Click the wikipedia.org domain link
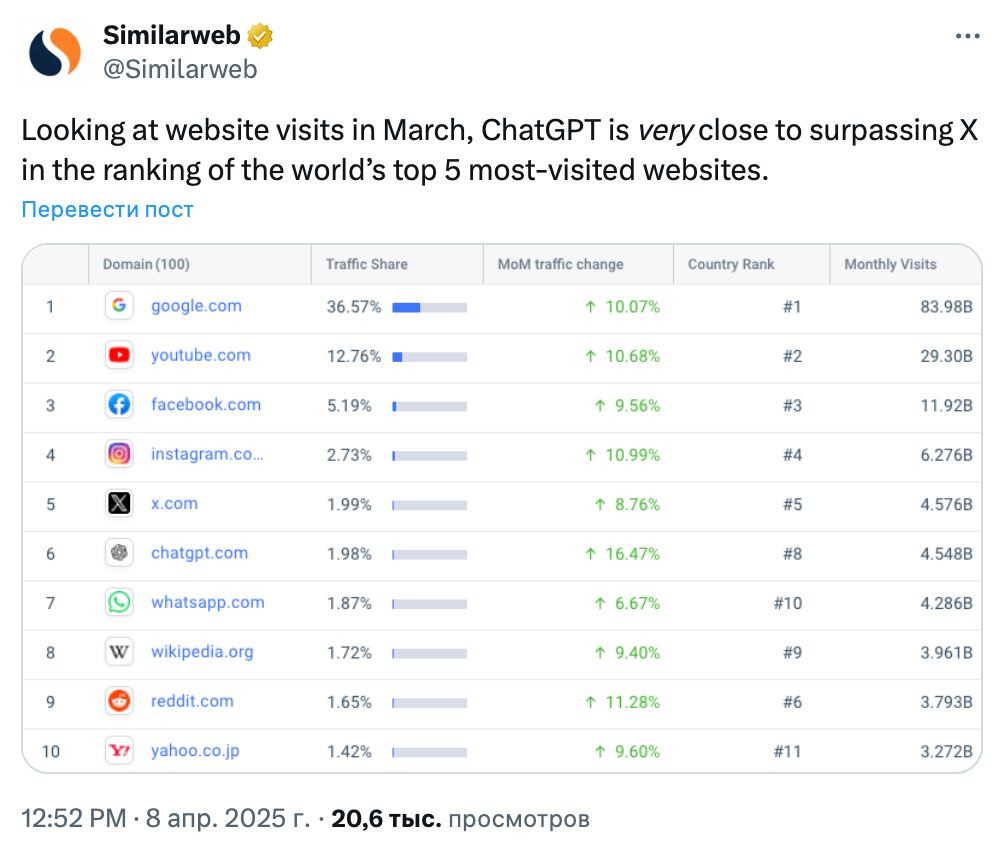1008x854 pixels. (x=202, y=652)
